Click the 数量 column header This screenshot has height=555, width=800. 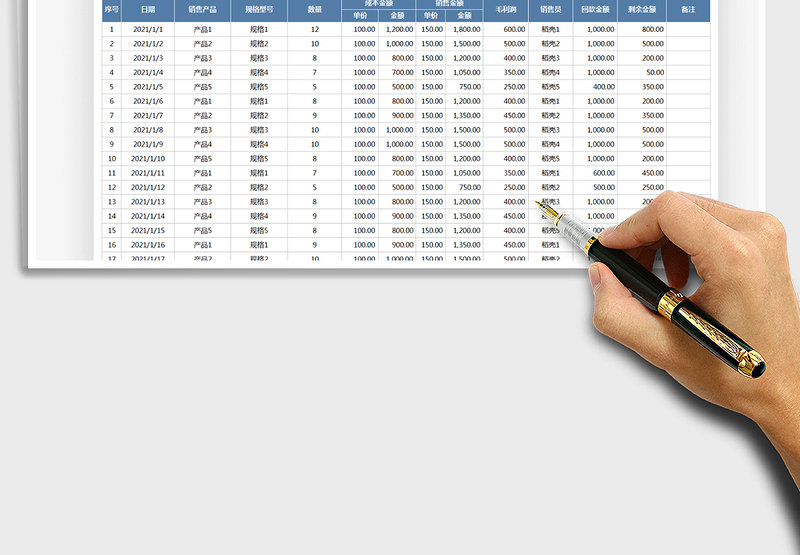pyautogui.click(x=314, y=10)
